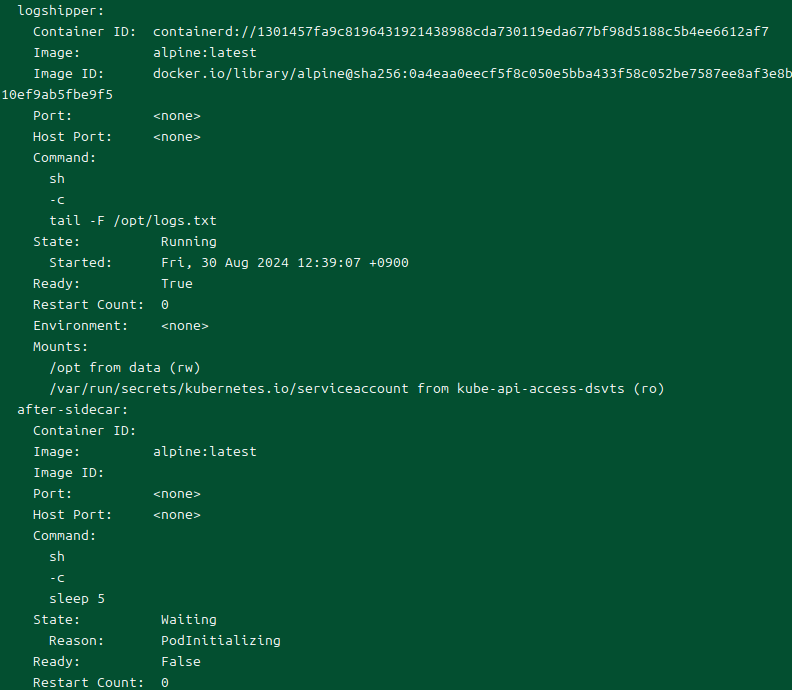Click the Running state value

(x=188, y=241)
